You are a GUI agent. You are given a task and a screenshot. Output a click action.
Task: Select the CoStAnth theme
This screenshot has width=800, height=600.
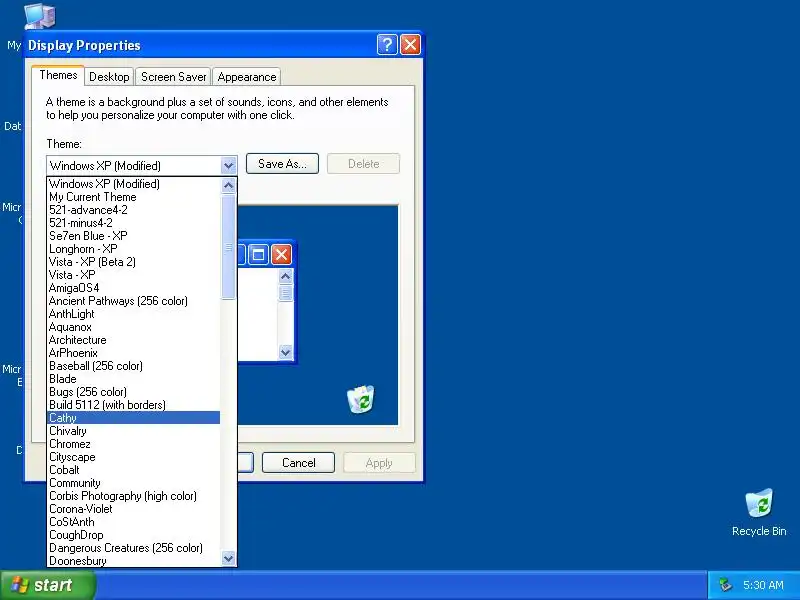click(134, 522)
